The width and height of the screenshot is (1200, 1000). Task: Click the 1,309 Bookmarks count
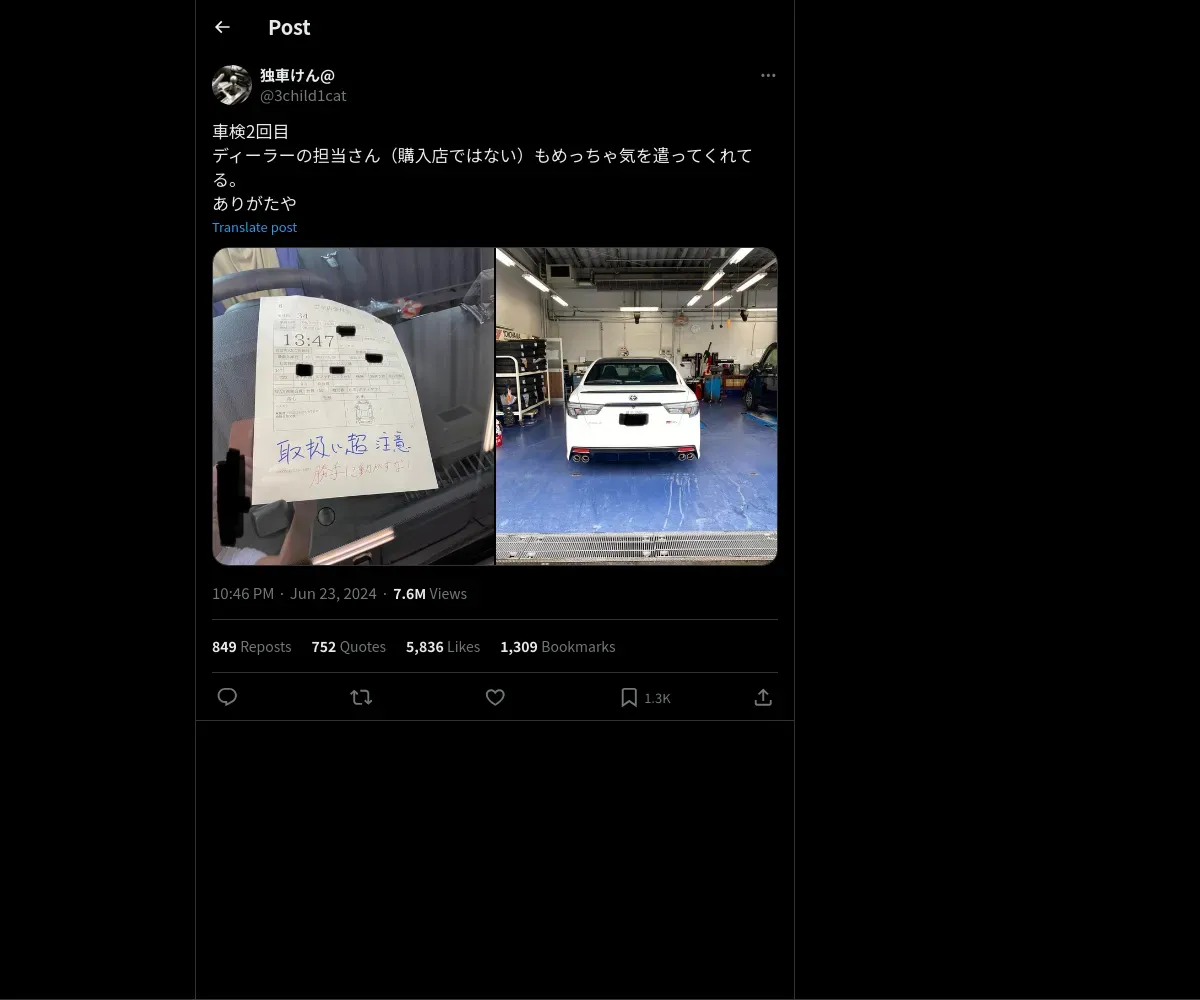[558, 647]
